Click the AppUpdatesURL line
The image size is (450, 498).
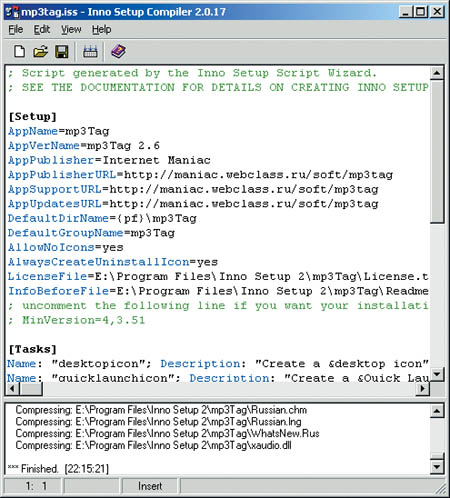[x=193, y=204]
